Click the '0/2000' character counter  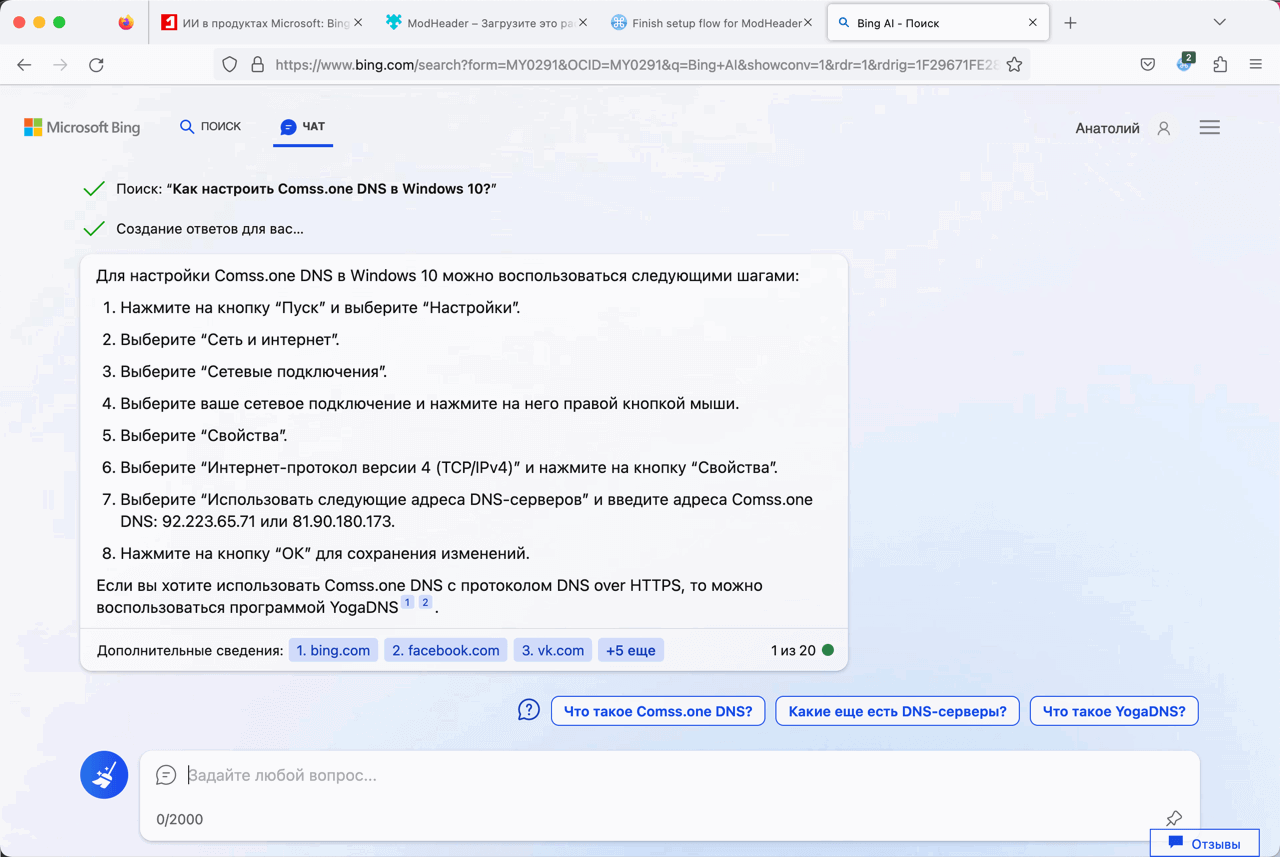click(179, 819)
